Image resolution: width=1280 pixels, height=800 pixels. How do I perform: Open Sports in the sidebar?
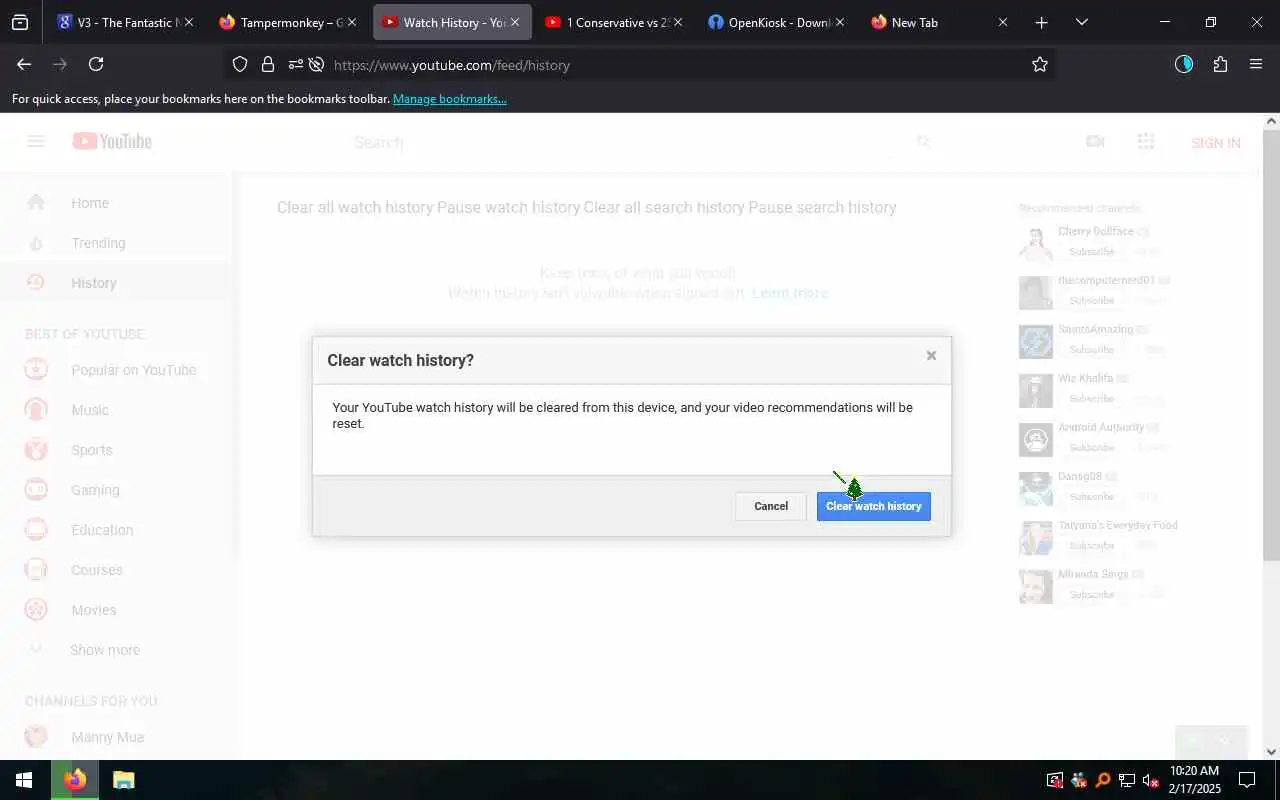(118, 450)
